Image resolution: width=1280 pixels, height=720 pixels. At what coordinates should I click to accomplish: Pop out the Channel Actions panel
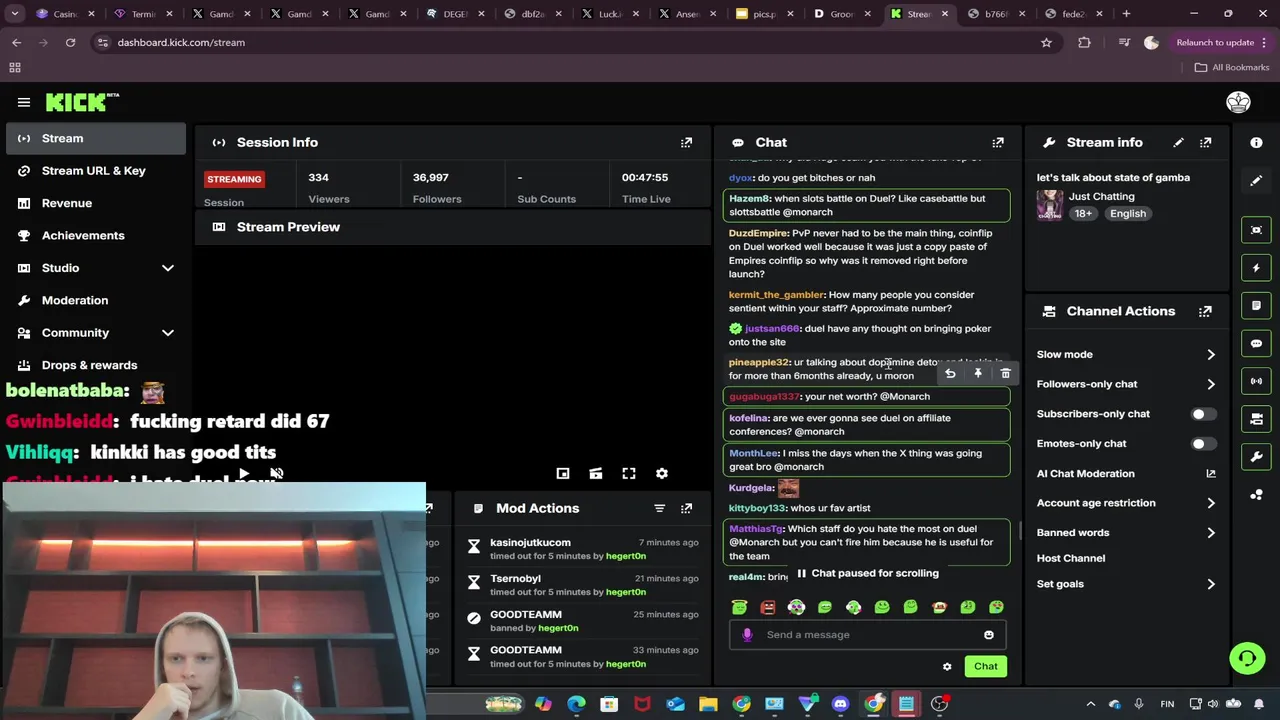1206,311
